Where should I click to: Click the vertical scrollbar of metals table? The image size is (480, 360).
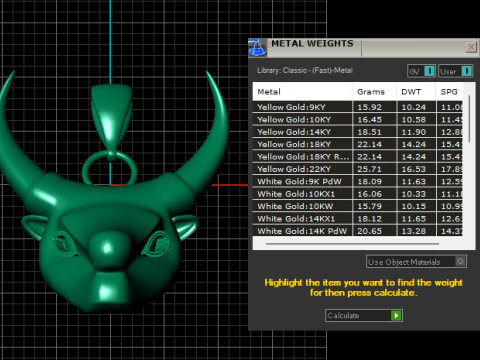point(469,119)
